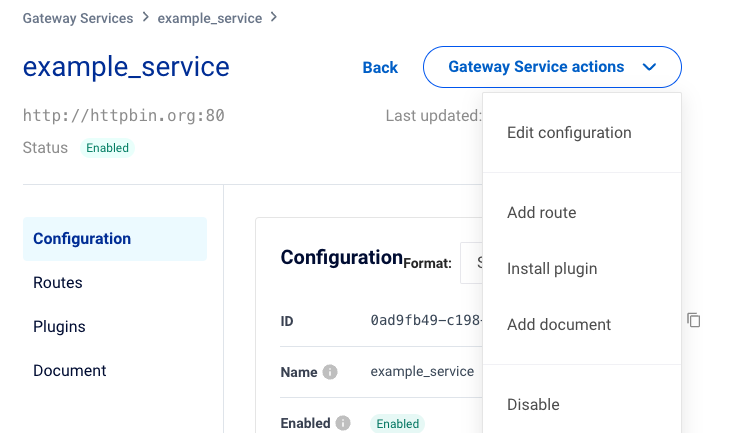Click the Enabled badge next to Status
Viewport: 749px width, 433px height.
[x=107, y=148]
